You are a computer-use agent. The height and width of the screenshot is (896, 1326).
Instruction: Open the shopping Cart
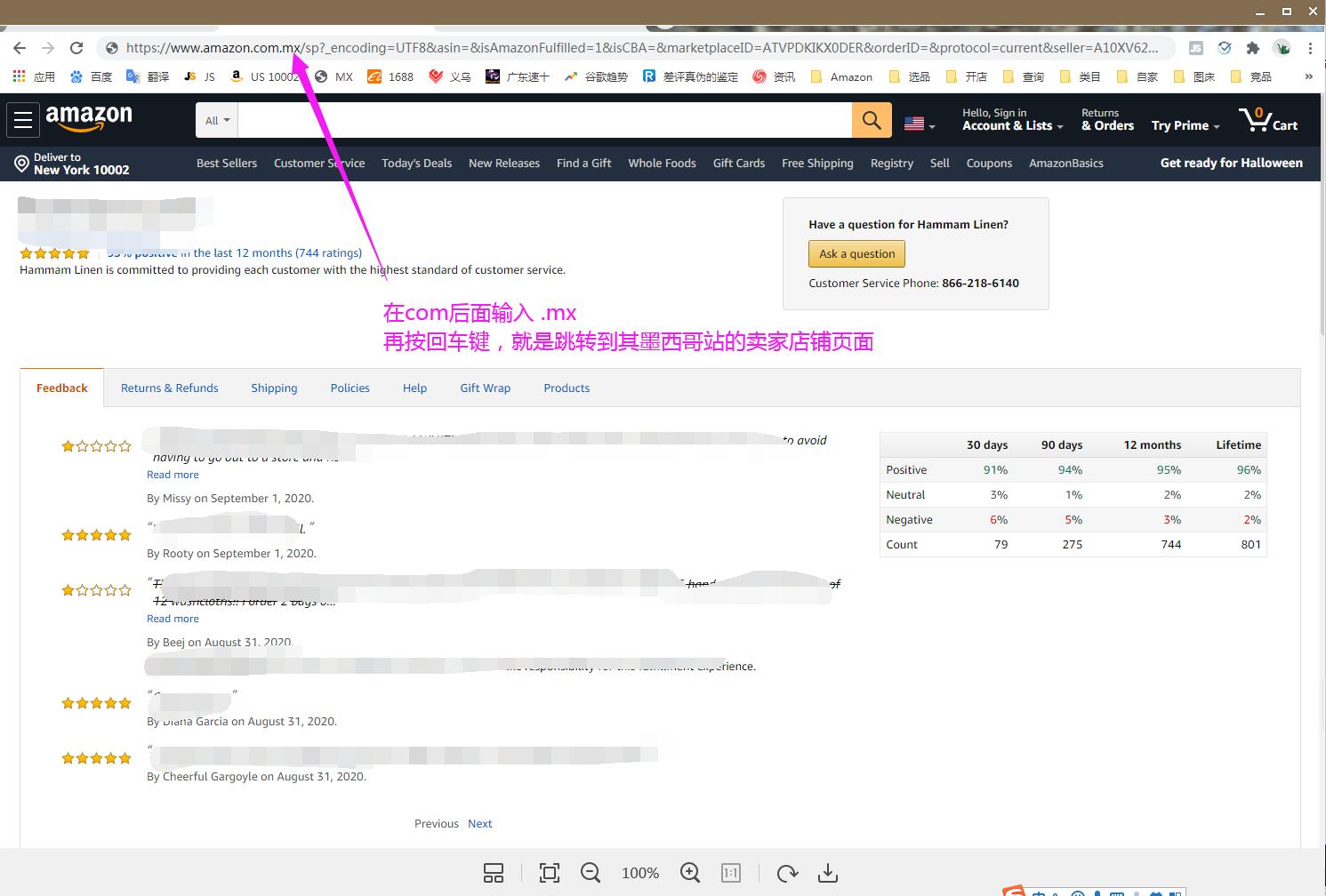click(x=1268, y=120)
